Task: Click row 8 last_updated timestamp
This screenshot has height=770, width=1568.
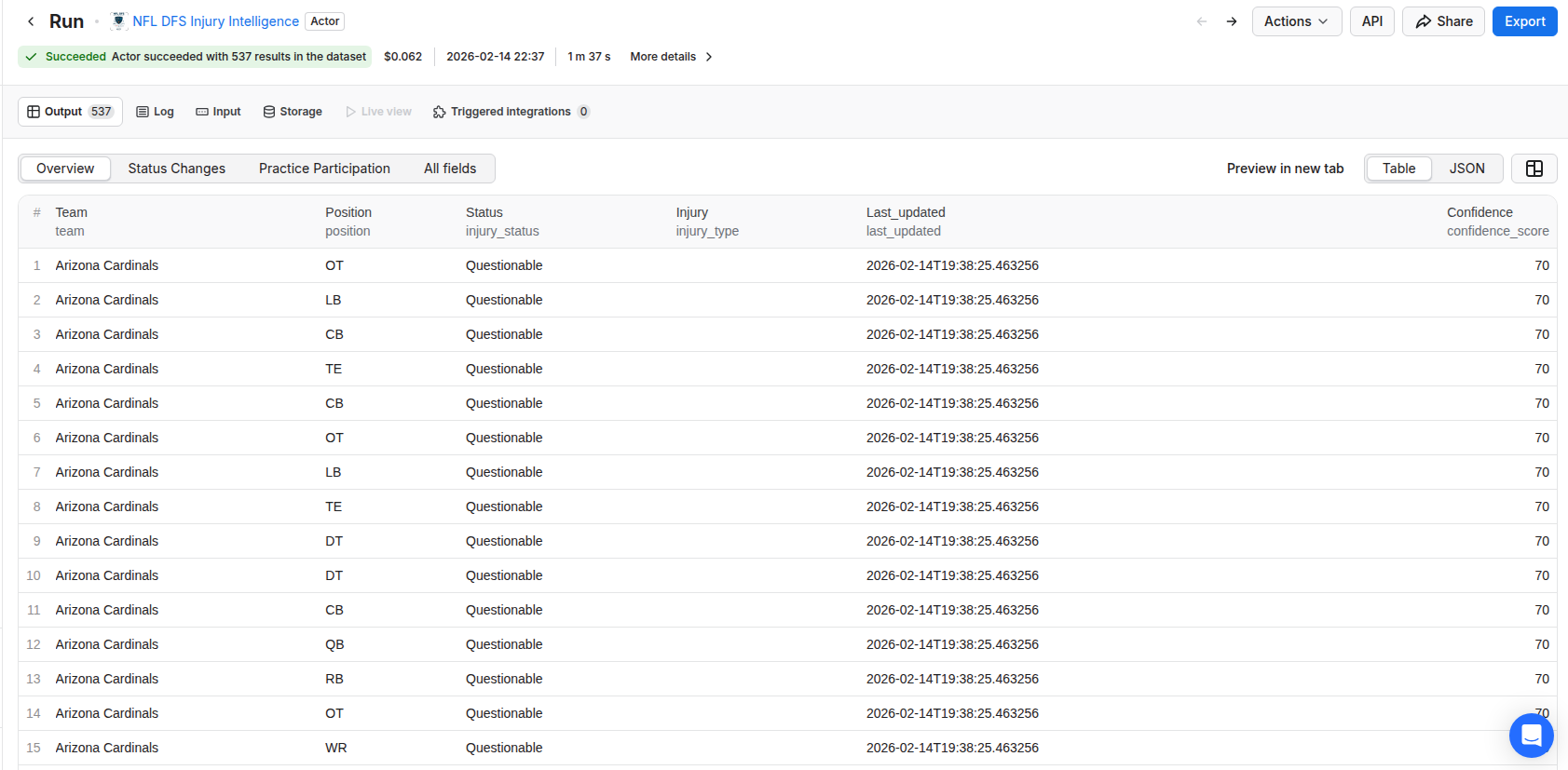Action: (x=952, y=507)
